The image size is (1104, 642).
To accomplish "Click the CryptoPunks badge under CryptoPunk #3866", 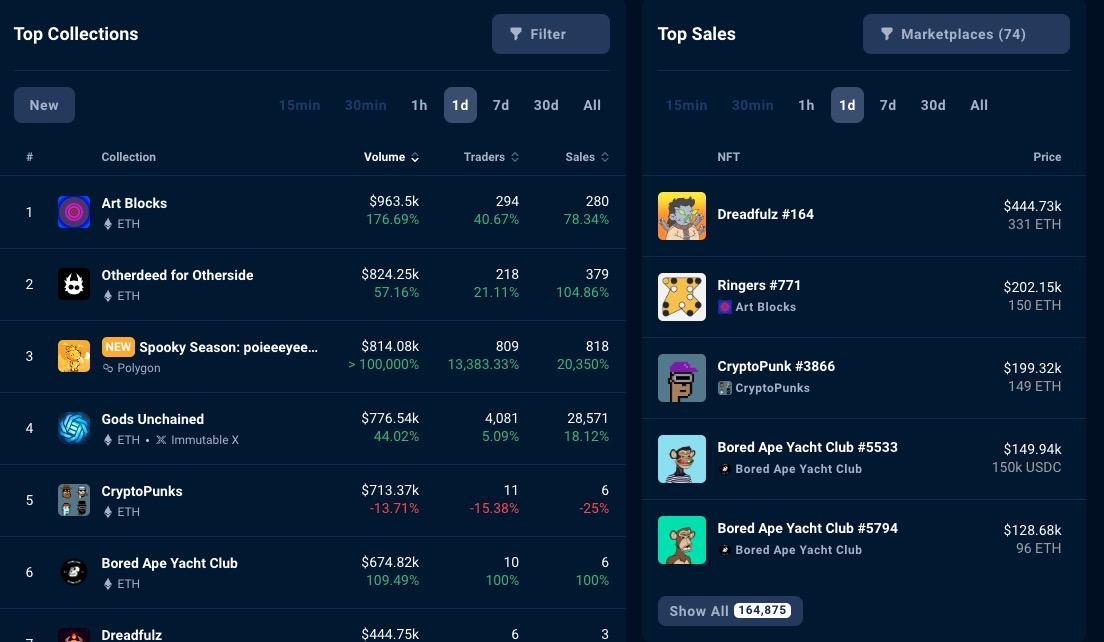I will pyautogui.click(x=724, y=388).
